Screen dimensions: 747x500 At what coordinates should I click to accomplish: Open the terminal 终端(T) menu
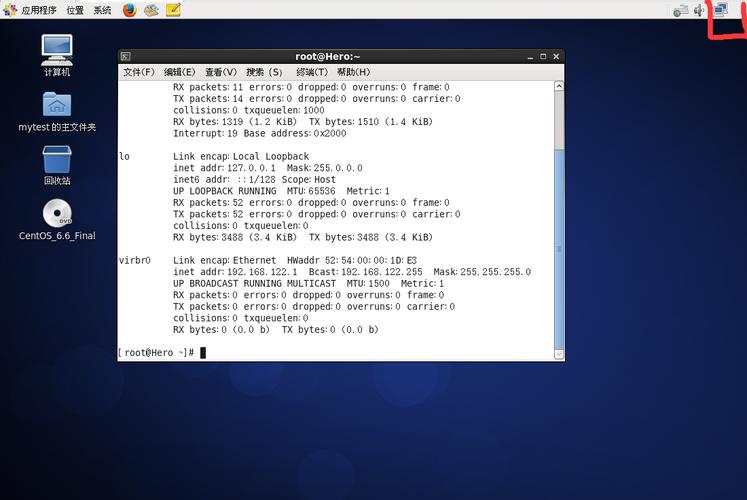[312, 72]
